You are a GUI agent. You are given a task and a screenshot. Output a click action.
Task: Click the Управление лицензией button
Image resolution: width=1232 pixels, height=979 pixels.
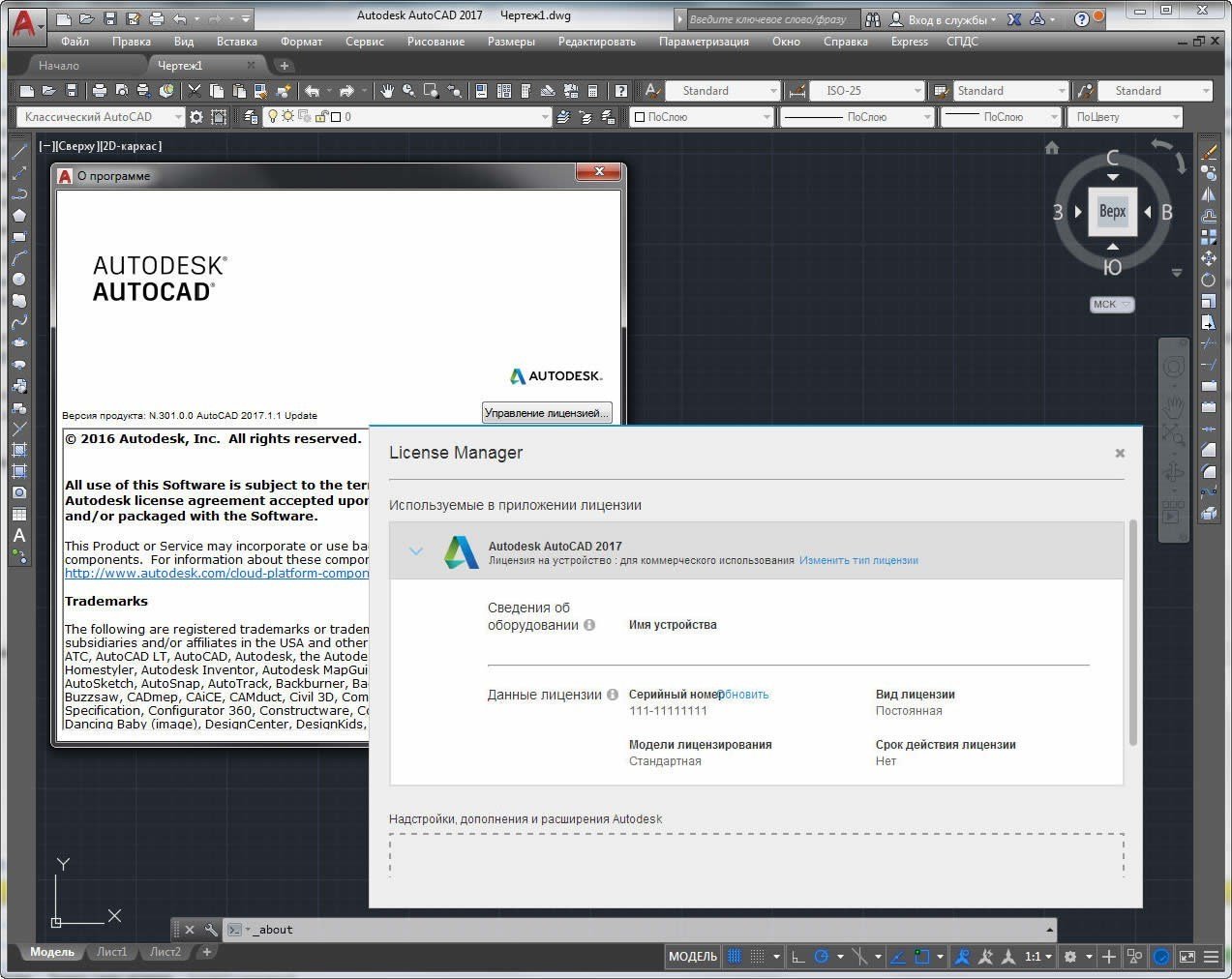coord(546,413)
